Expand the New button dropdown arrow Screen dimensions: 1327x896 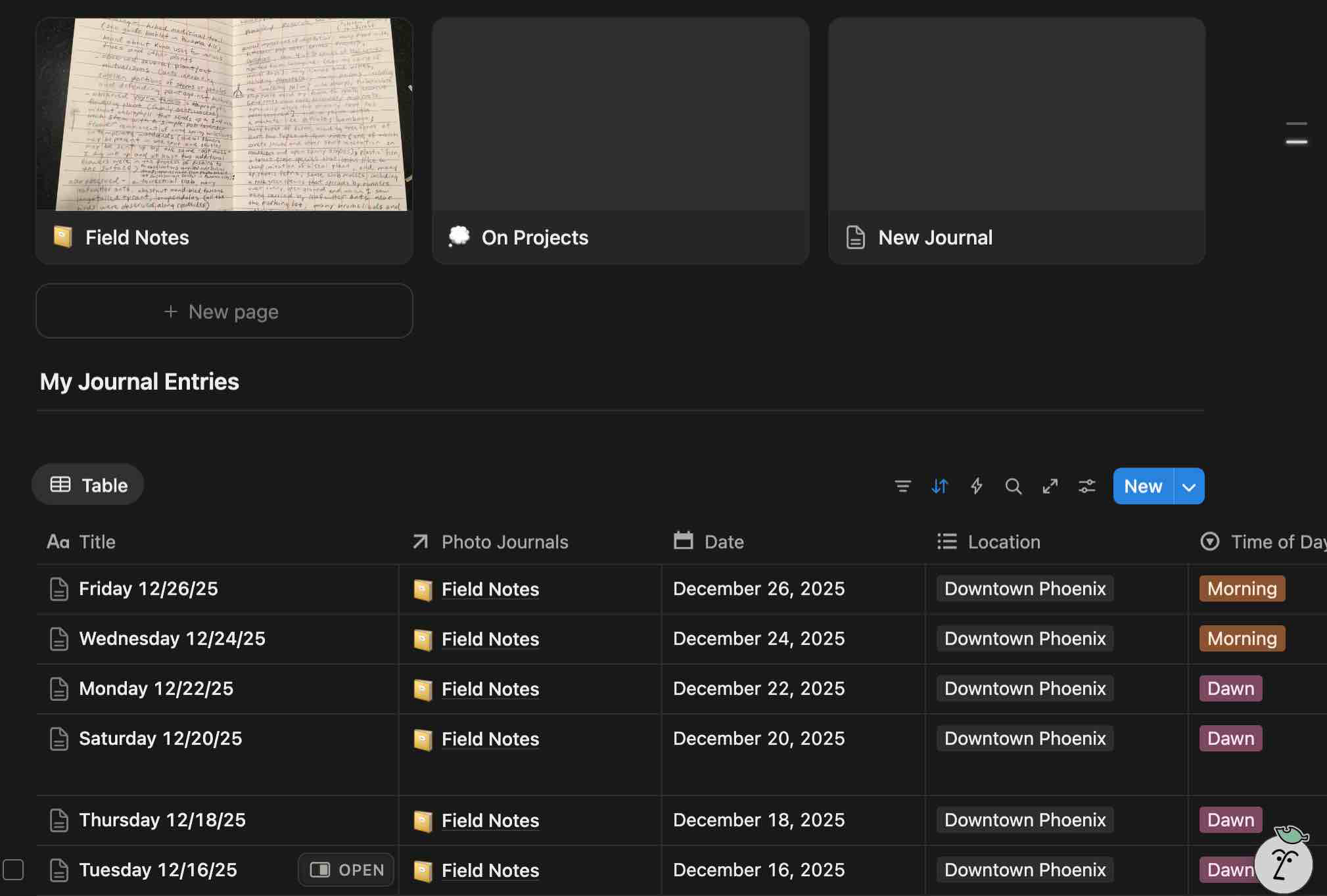pos(1188,486)
